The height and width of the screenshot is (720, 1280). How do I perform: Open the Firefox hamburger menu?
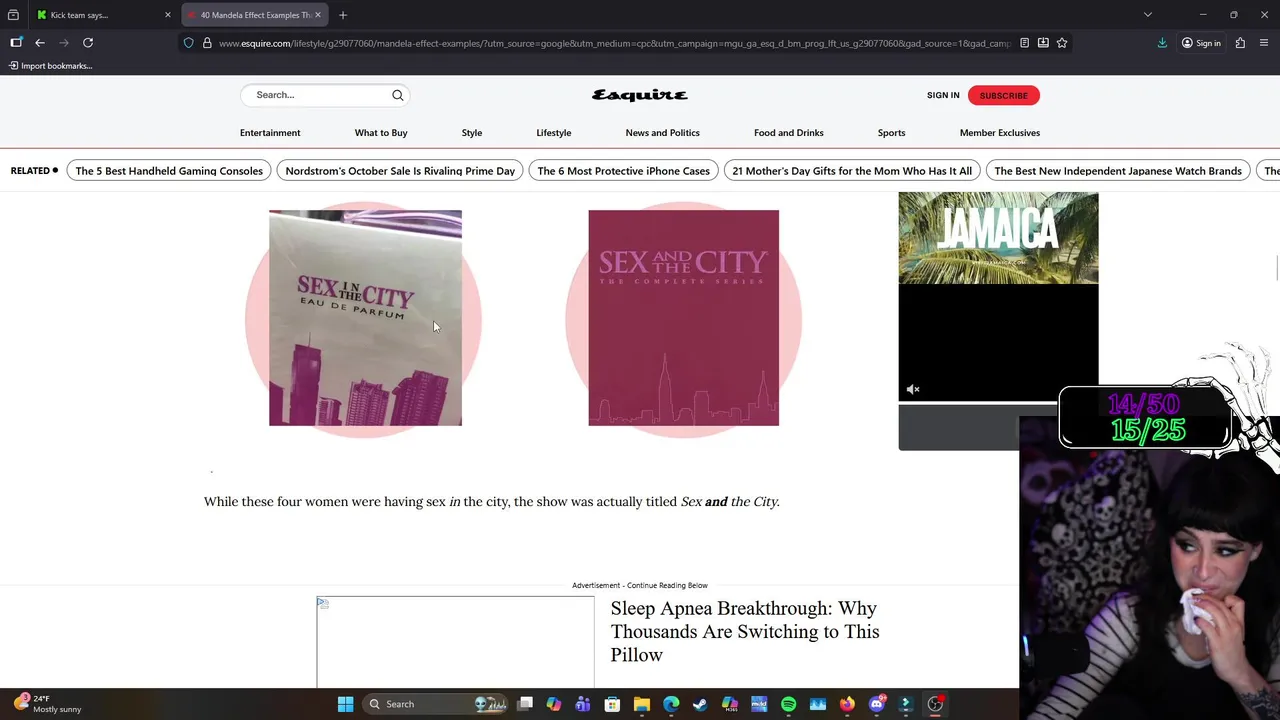[x=1264, y=43]
